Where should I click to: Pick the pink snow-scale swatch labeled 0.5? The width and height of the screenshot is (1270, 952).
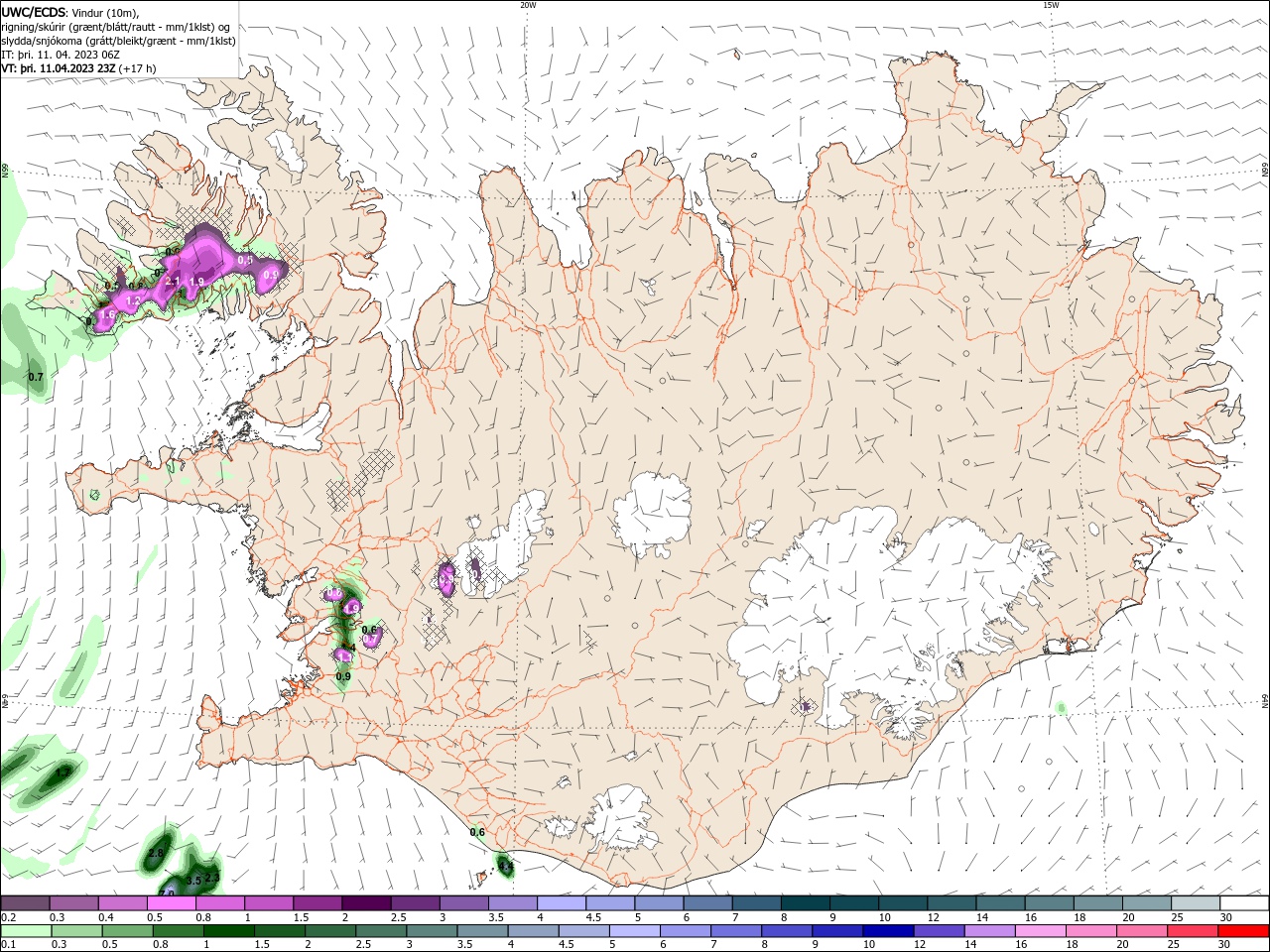pos(171,903)
